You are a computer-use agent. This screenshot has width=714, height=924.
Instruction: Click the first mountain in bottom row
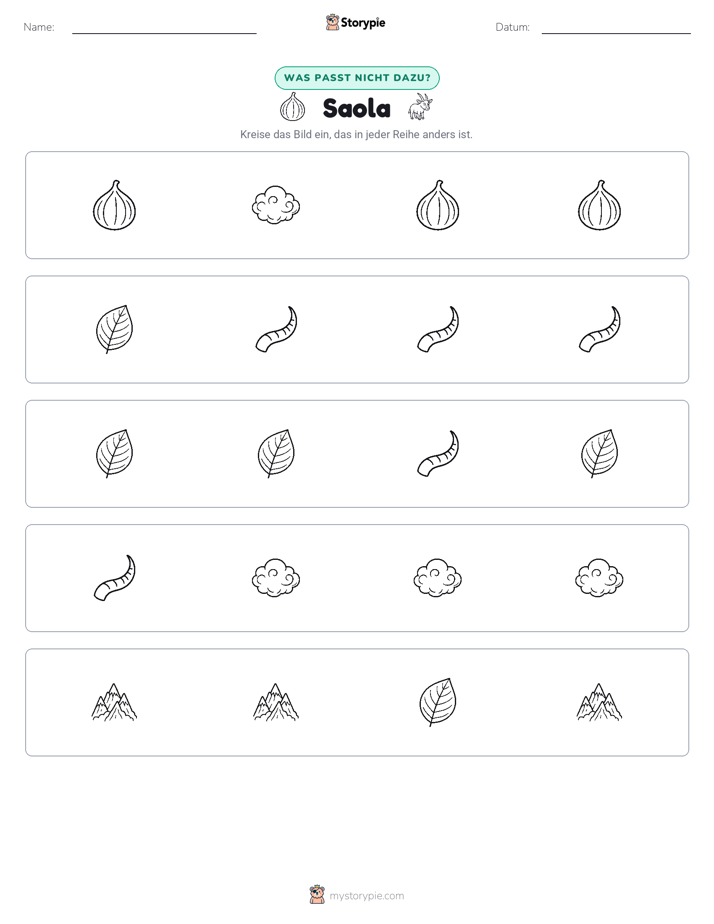(x=114, y=702)
